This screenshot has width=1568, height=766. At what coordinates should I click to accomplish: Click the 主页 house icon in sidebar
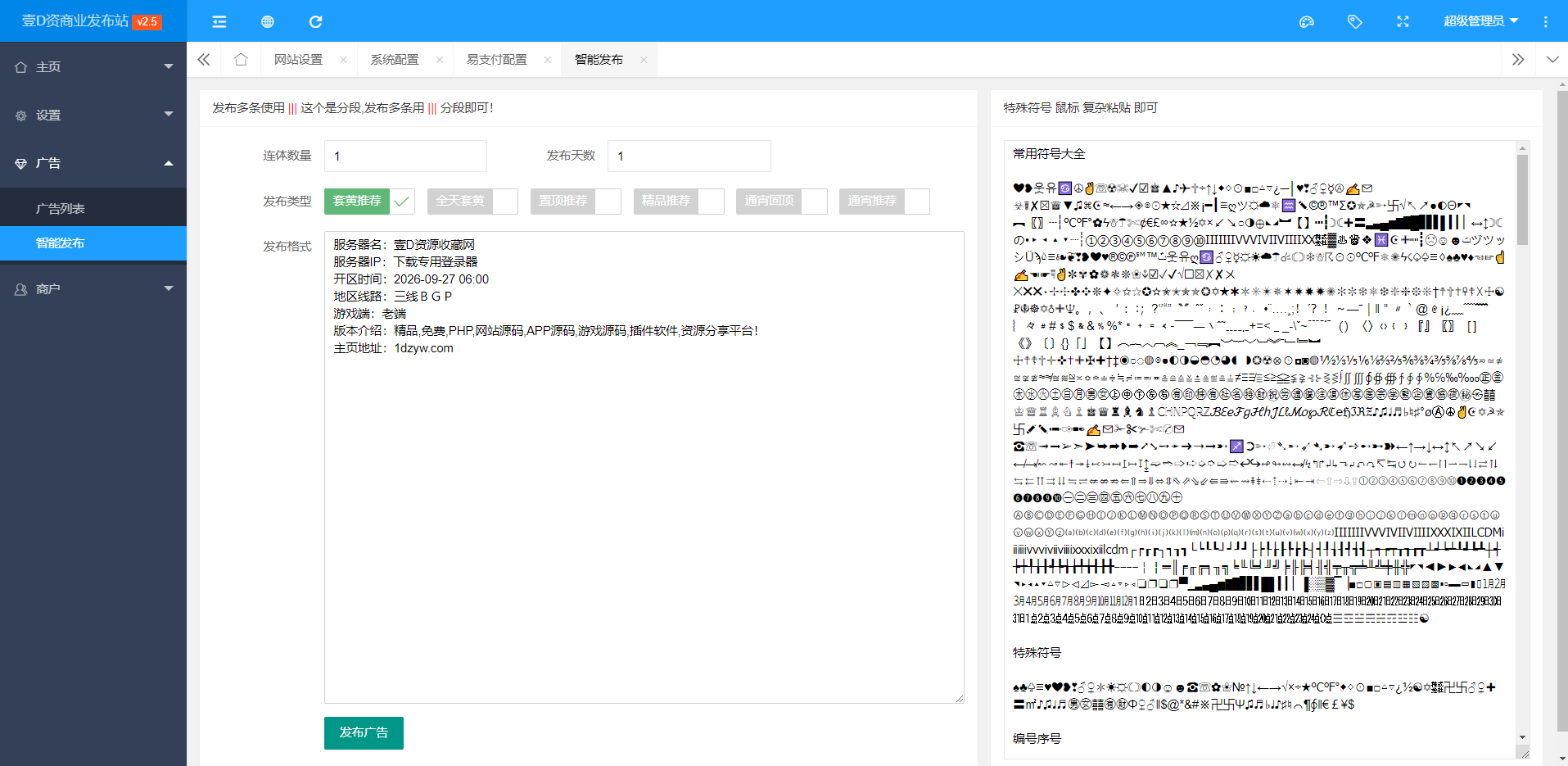21,67
